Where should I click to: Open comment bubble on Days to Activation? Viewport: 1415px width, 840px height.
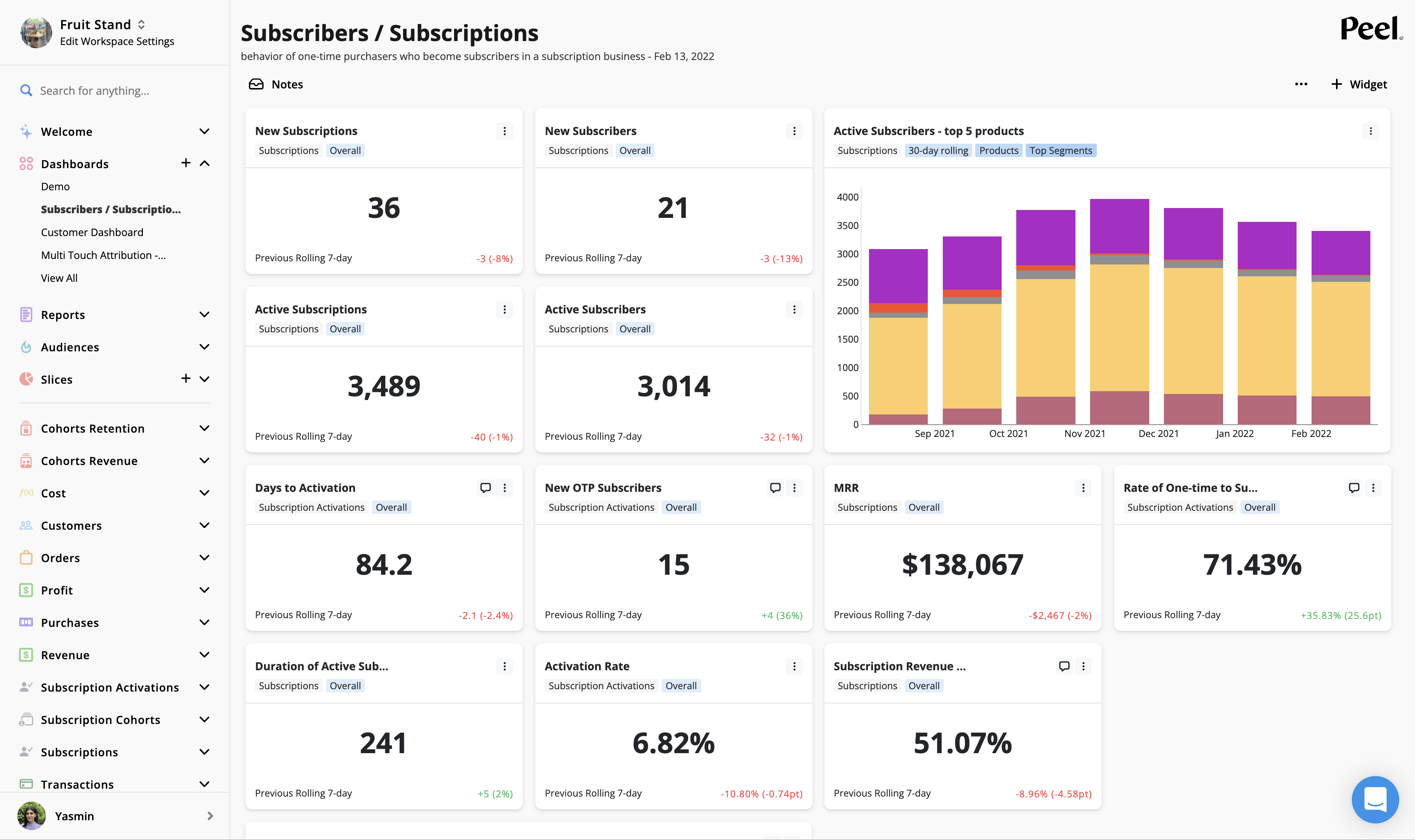point(485,488)
